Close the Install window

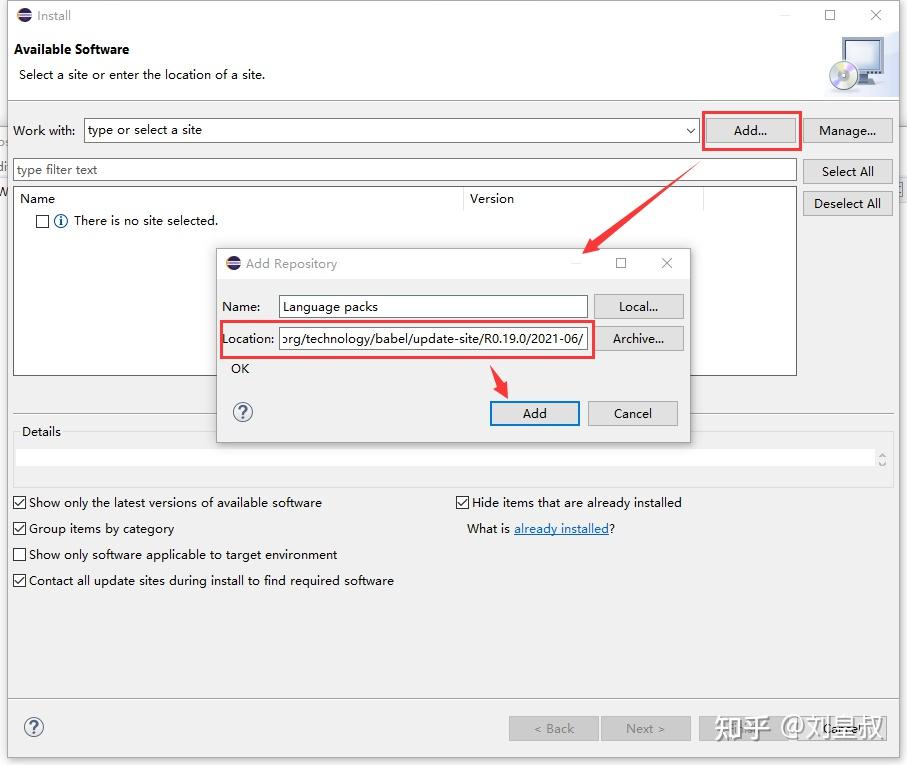[876, 15]
